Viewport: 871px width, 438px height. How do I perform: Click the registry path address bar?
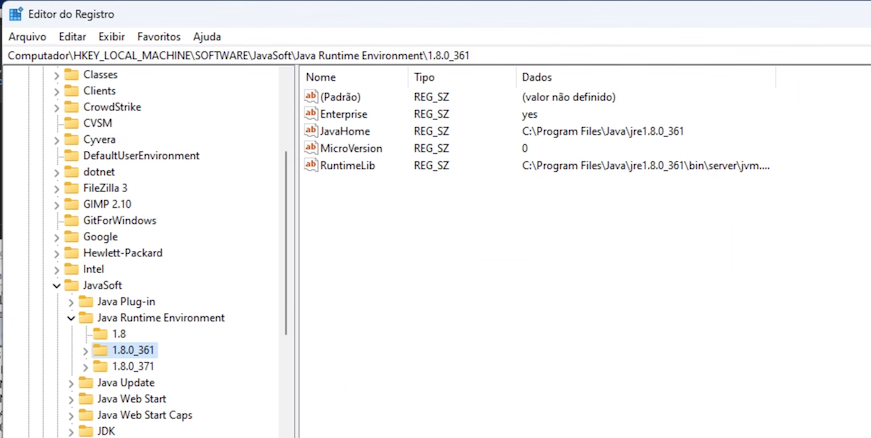pyautogui.click(x=436, y=56)
